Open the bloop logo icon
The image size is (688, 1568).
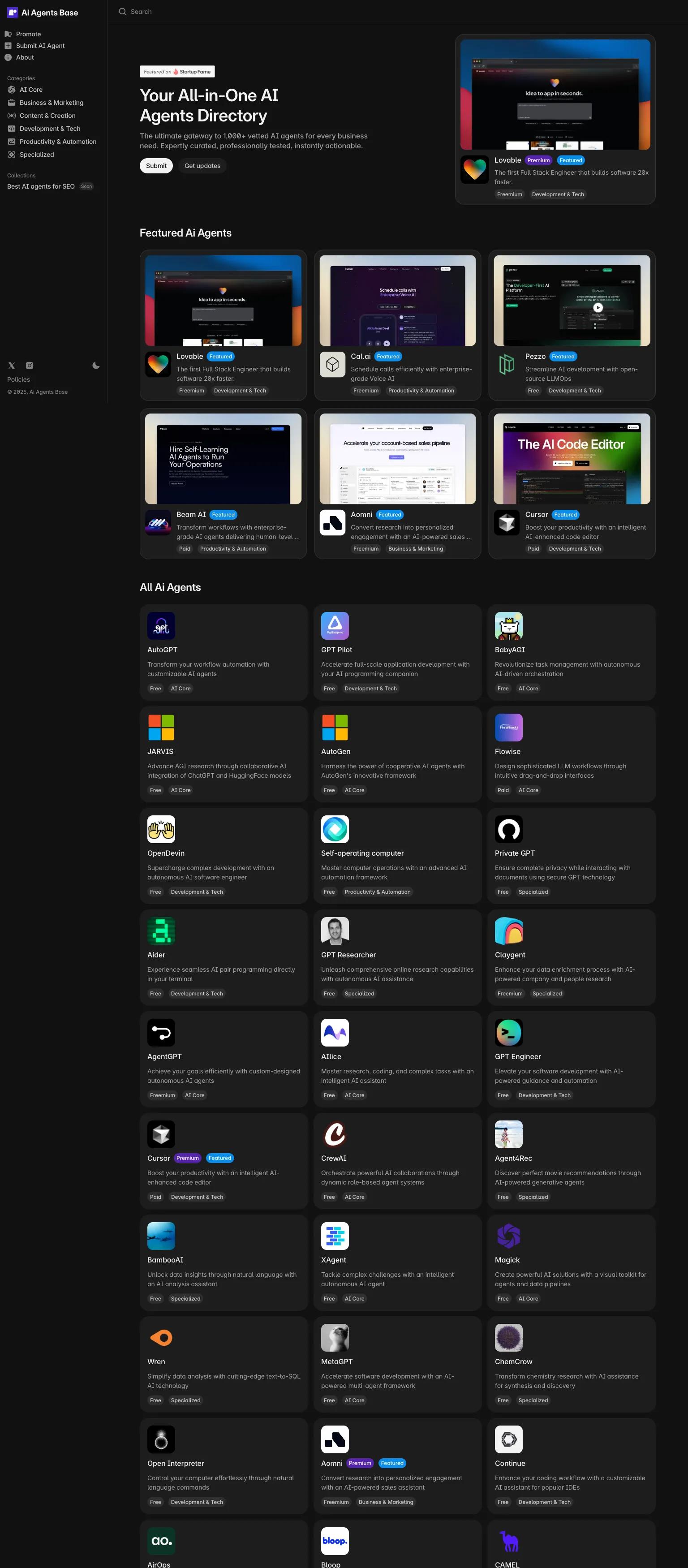pos(335,1541)
